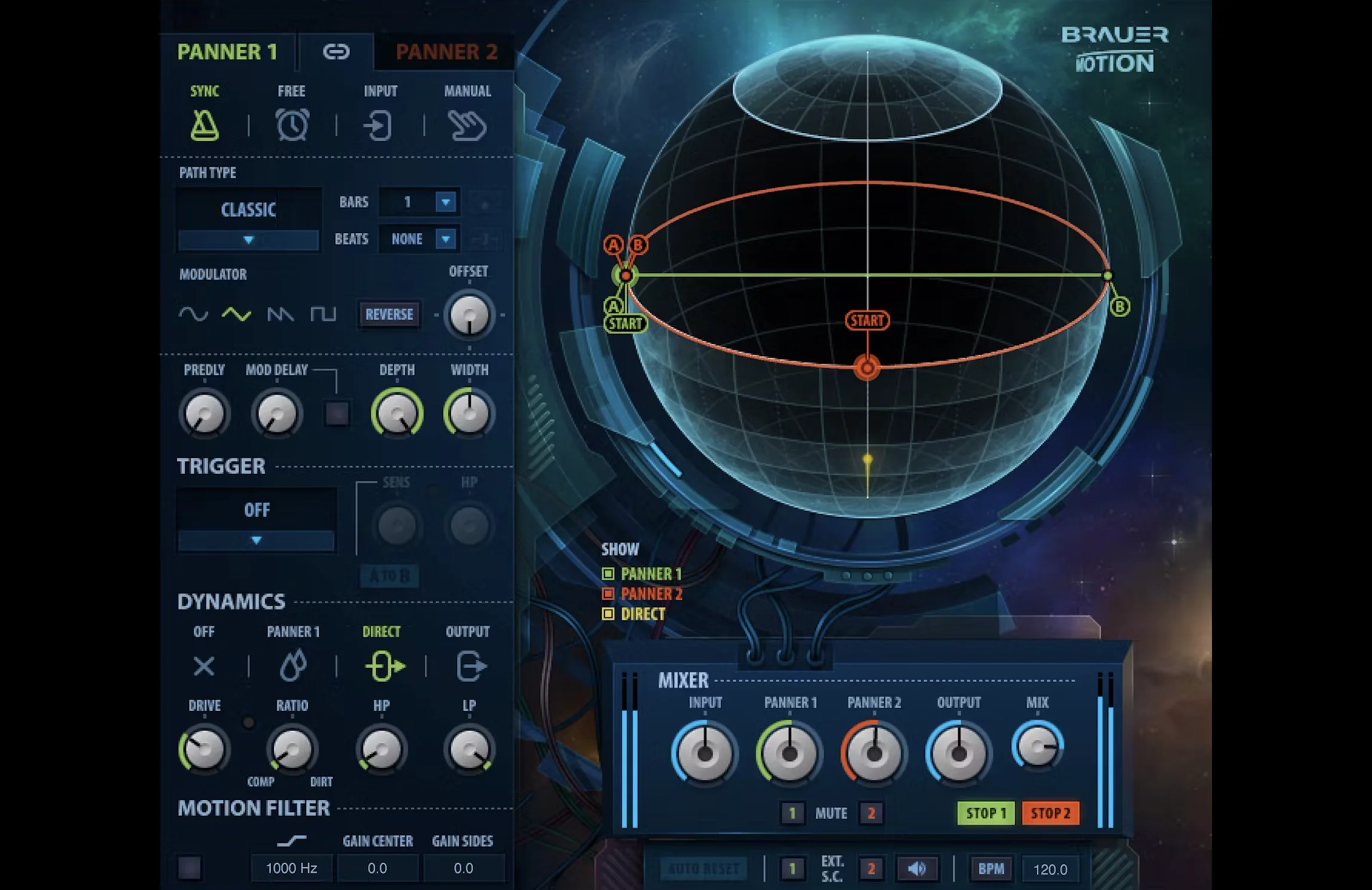Click the Gain Sides value field

pyautogui.click(x=464, y=868)
